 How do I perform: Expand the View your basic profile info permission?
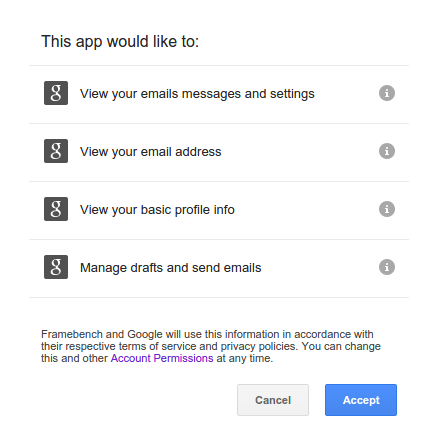[157, 210]
